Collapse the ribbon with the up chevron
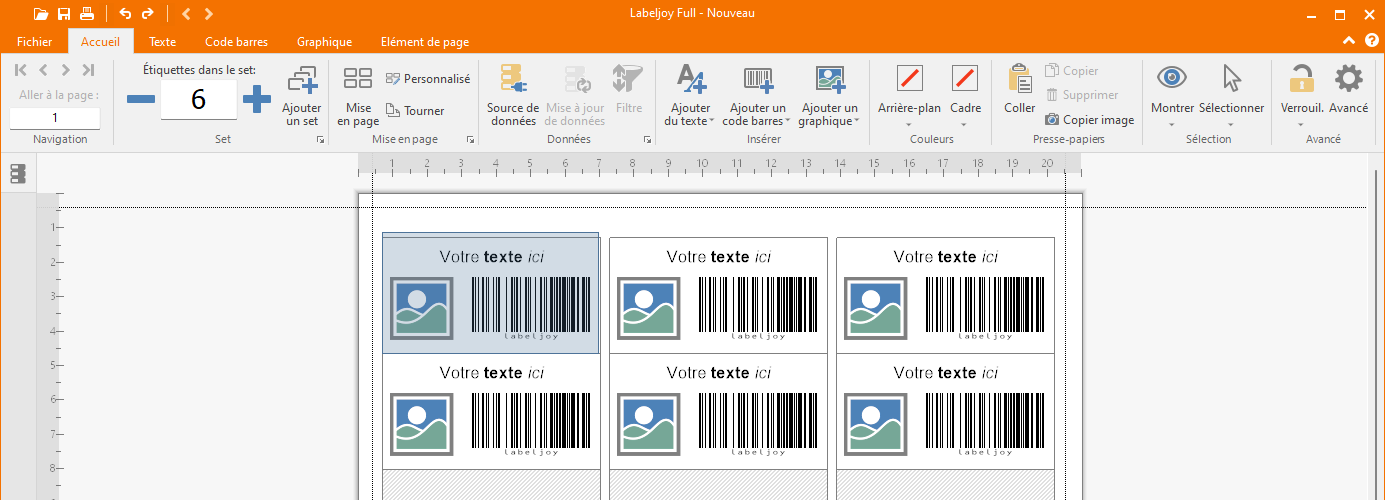 (1348, 41)
